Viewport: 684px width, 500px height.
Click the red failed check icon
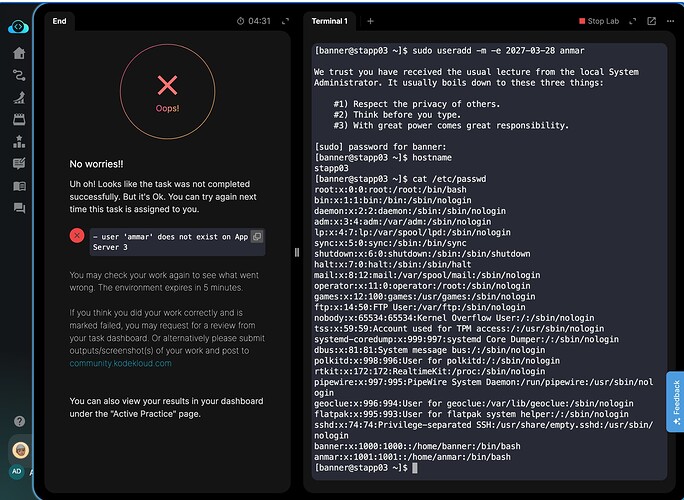tap(77, 236)
